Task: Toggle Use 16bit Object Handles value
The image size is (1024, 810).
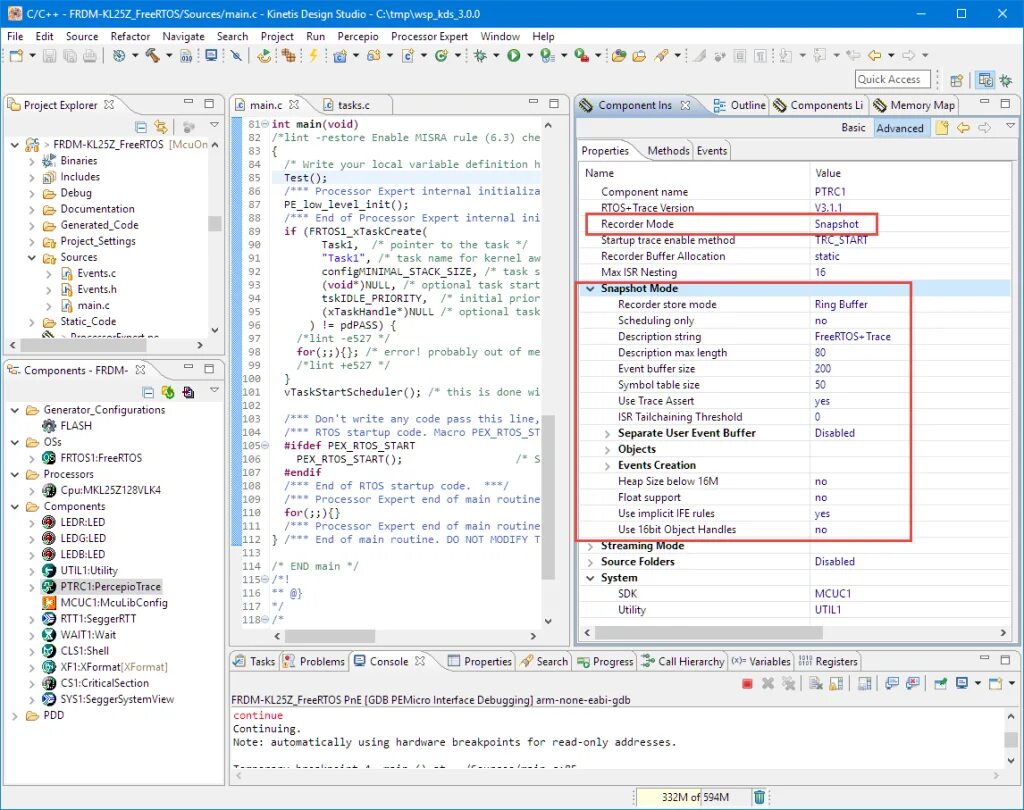Action: click(x=821, y=530)
